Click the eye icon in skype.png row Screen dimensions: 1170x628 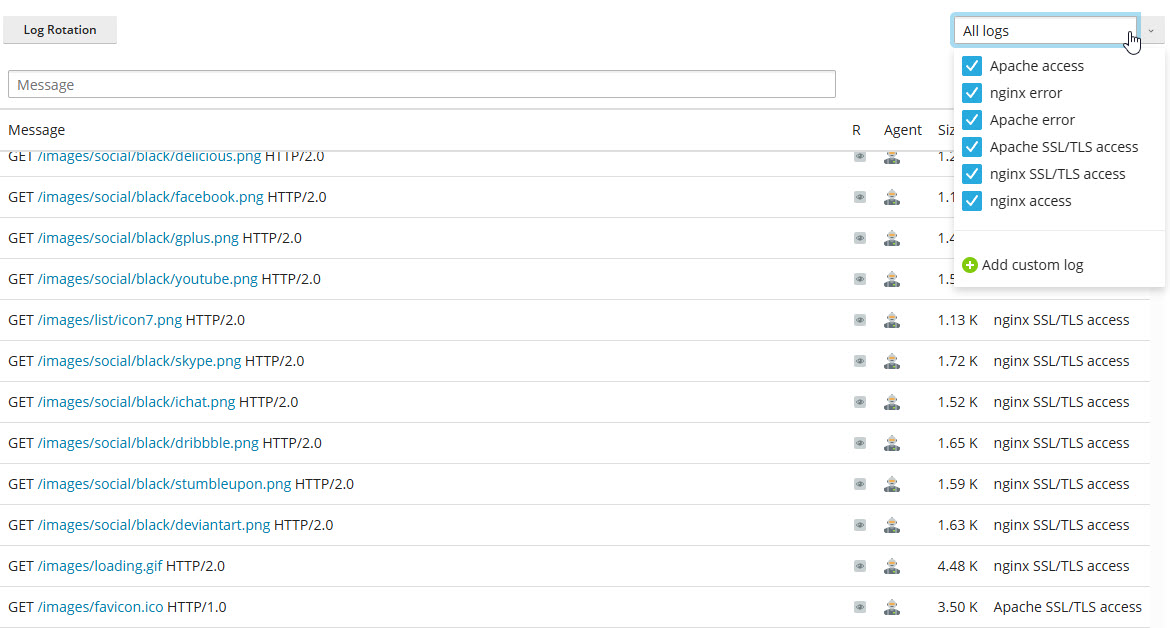coord(860,361)
